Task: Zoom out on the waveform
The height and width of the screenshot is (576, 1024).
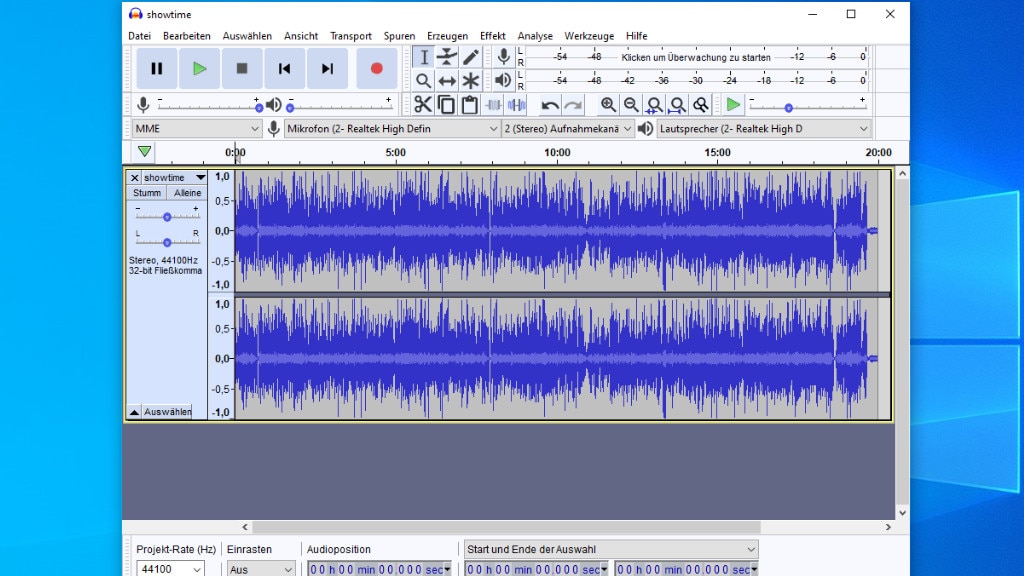Action: 631,104
